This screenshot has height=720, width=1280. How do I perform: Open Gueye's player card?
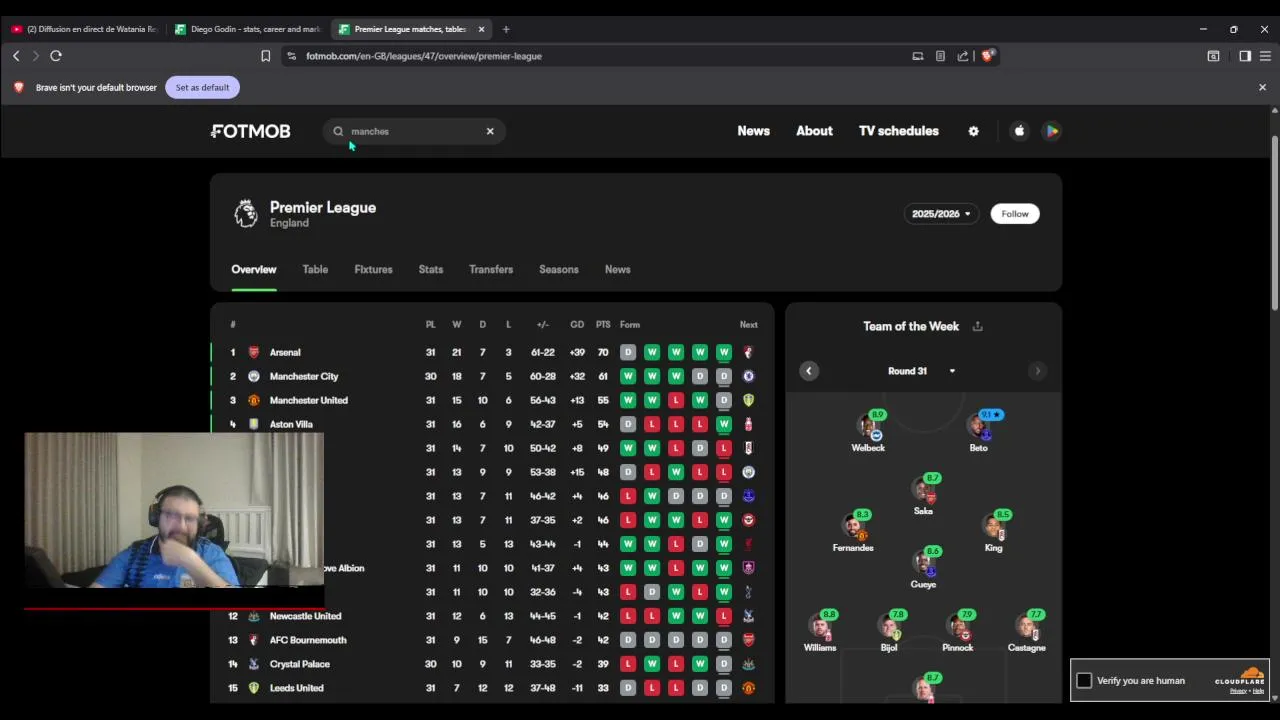(x=923, y=567)
